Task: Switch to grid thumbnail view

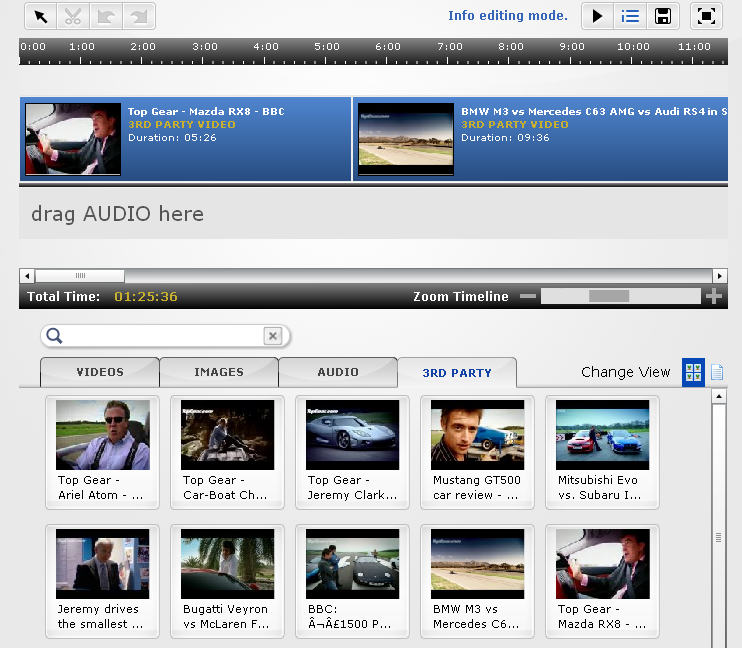Action: click(x=693, y=373)
